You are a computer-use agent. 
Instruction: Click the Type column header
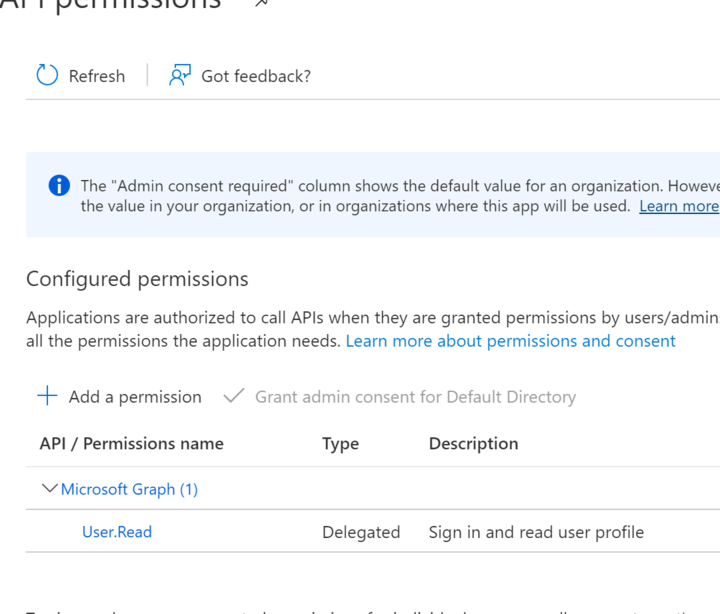[340, 443]
